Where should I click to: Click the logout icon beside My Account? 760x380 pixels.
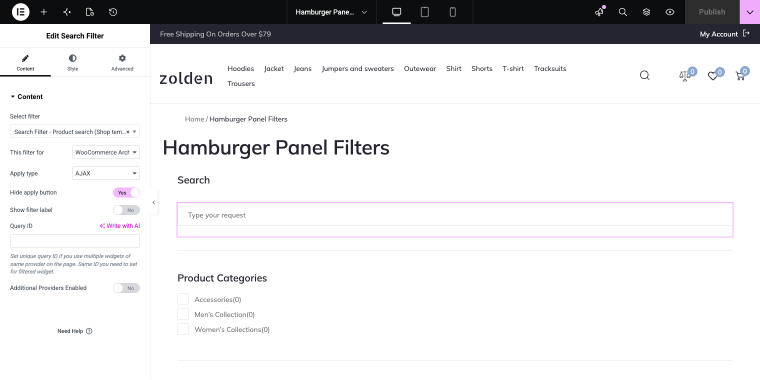click(x=746, y=34)
